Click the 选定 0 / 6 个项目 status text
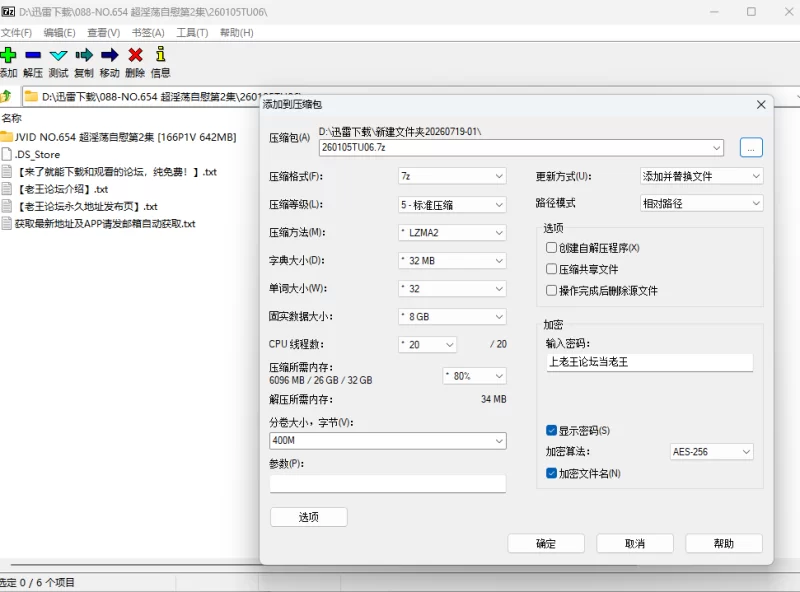This screenshot has width=800, height=592. coord(37,582)
